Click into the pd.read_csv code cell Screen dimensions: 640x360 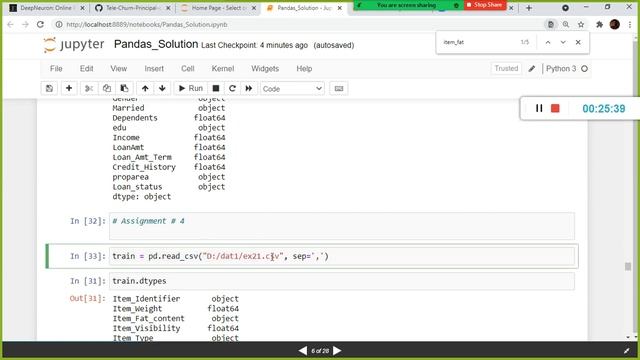pos(342,256)
